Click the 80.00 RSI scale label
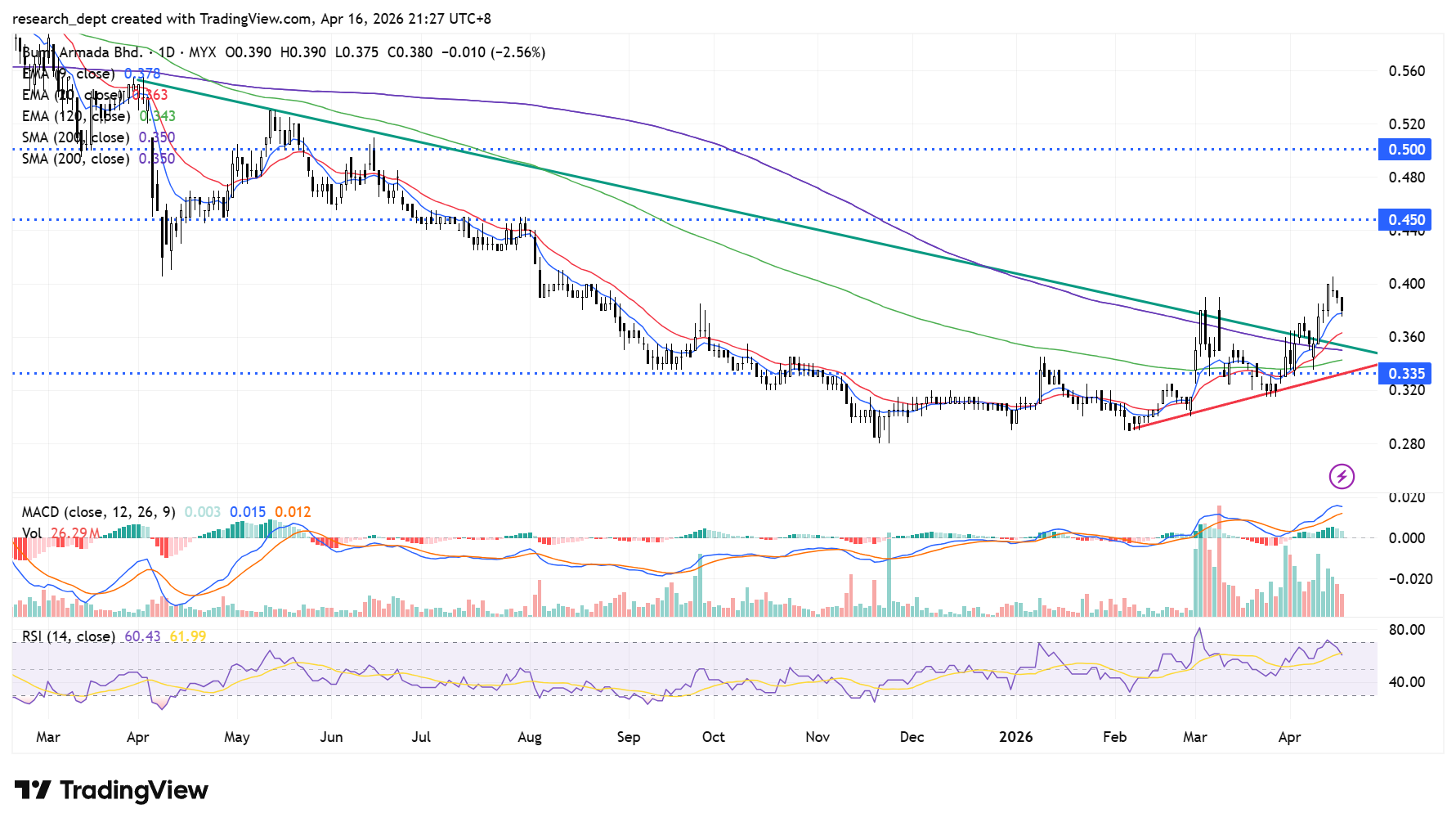 [x=1406, y=630]
